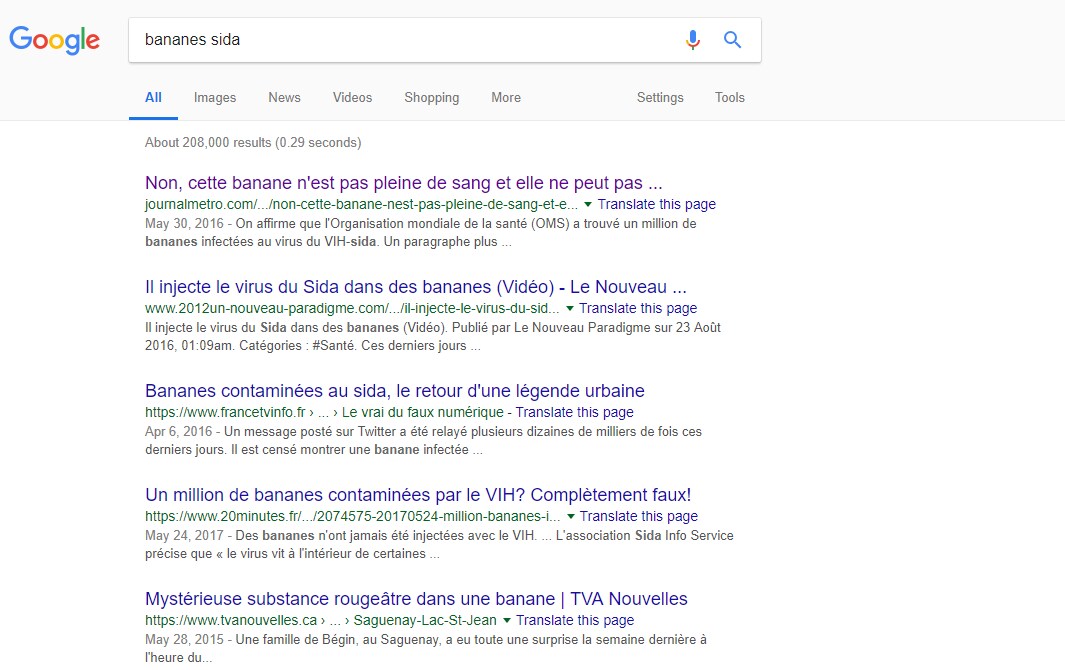Image resolution: width=1065 pixels, height=670 pixels.
Task: Open search Settings menu
Action: point(660,98)
